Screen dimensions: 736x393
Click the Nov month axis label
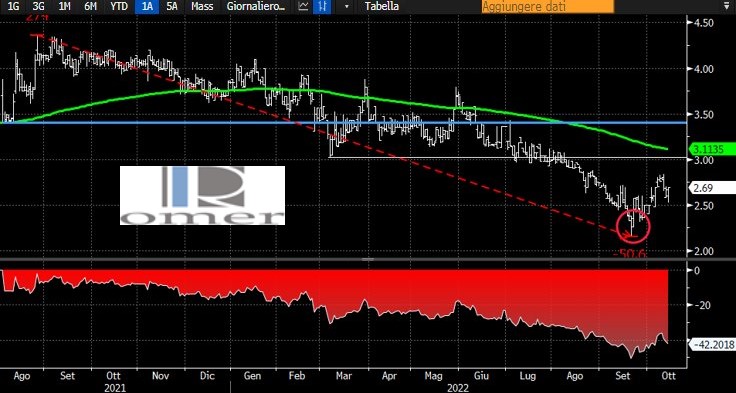[161, 376]
